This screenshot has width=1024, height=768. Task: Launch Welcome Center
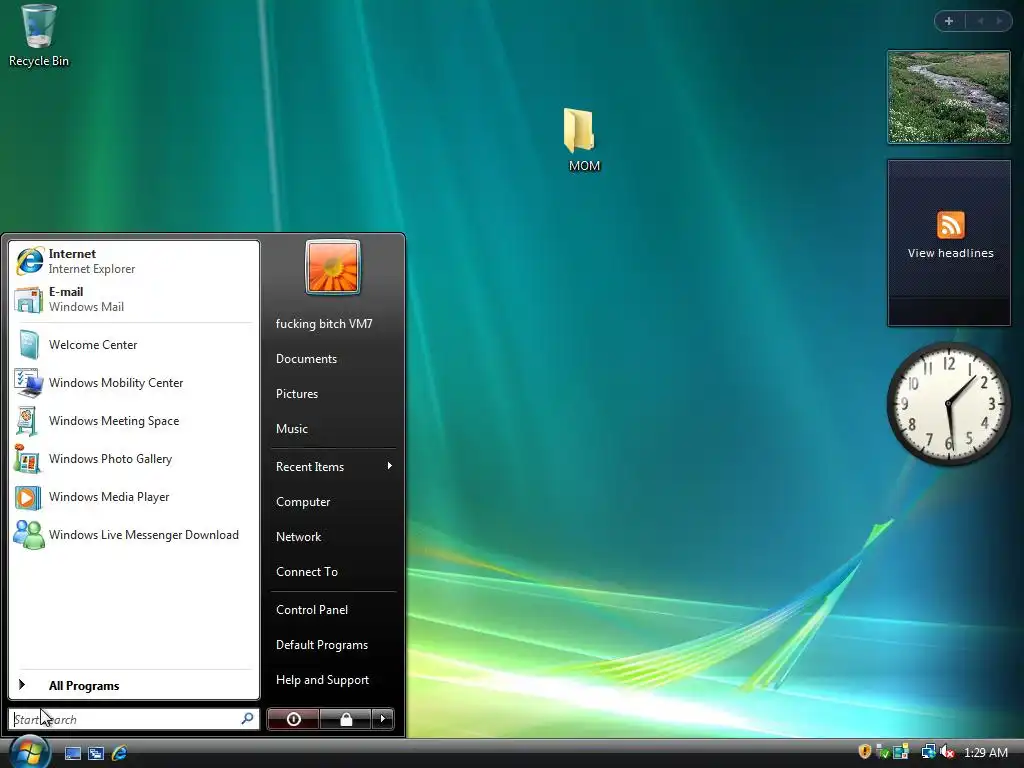(134, 345)
